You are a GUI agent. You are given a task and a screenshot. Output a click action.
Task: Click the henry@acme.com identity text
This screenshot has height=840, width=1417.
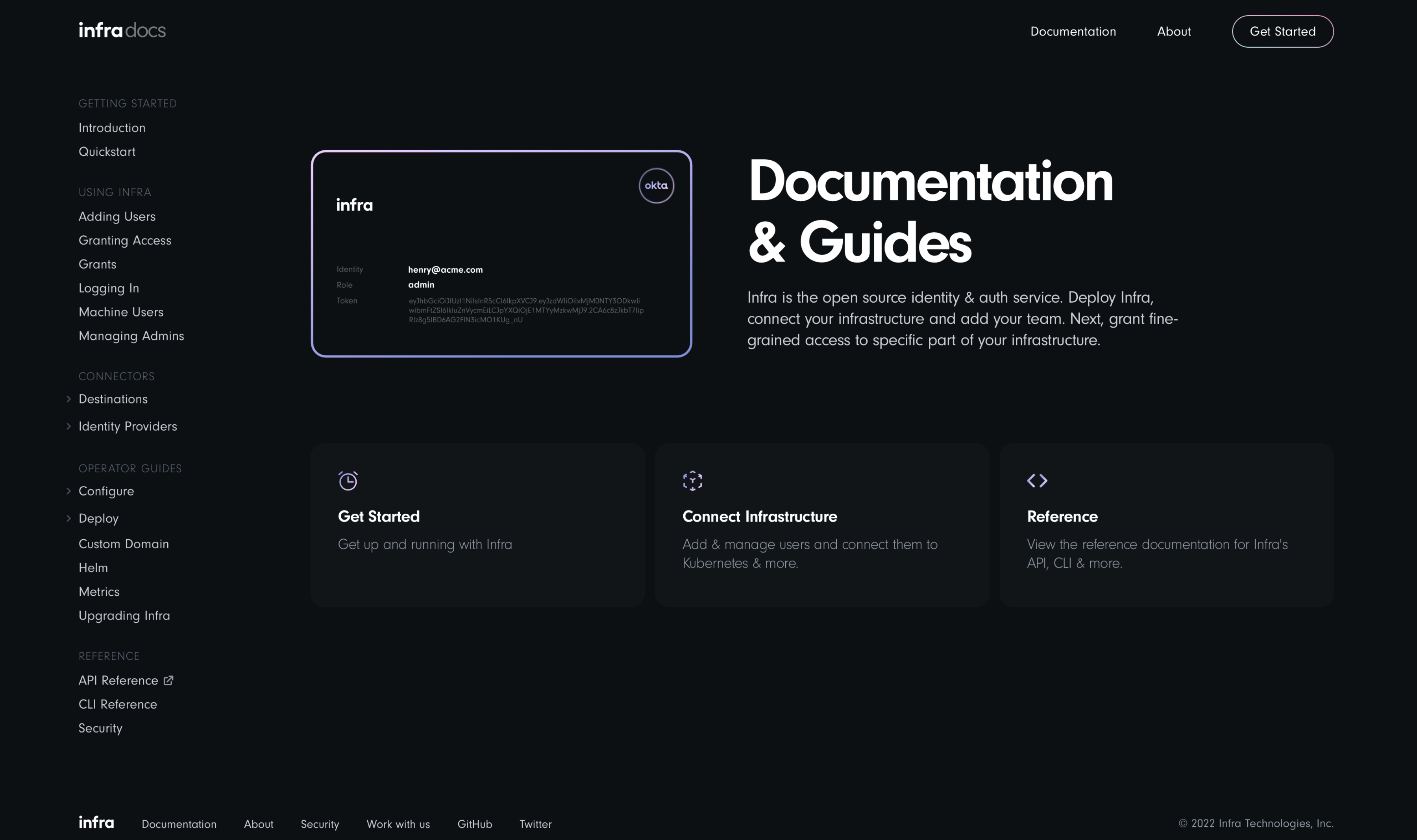point(445,269)
